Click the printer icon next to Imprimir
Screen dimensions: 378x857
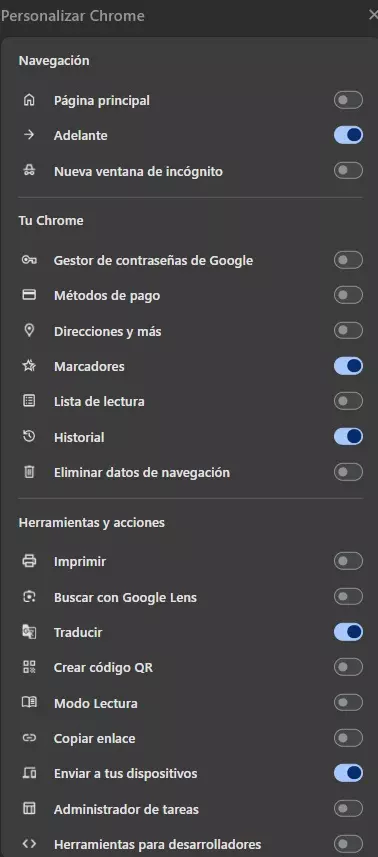click(29, 561)
